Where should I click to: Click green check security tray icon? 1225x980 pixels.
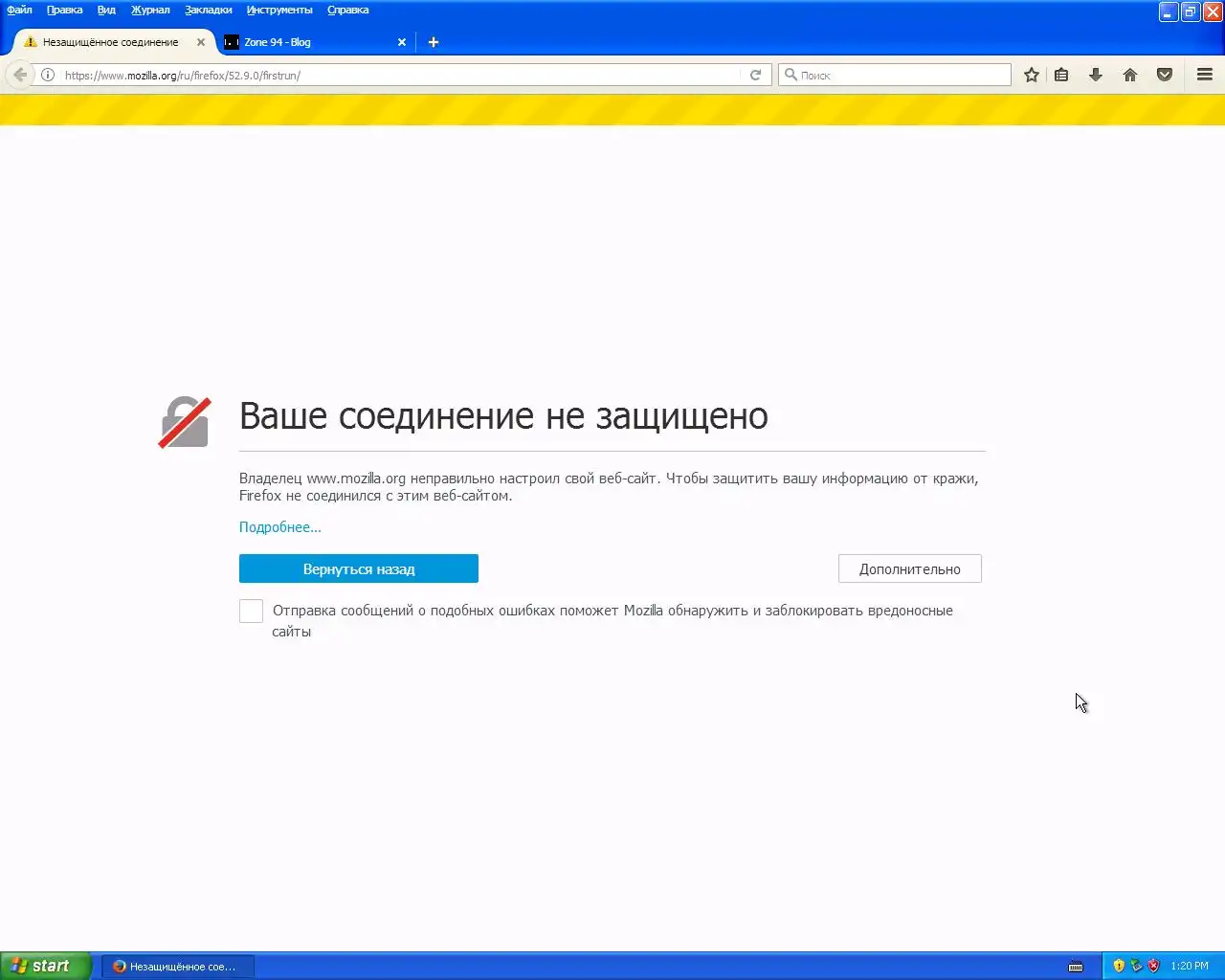(1136, 966)
